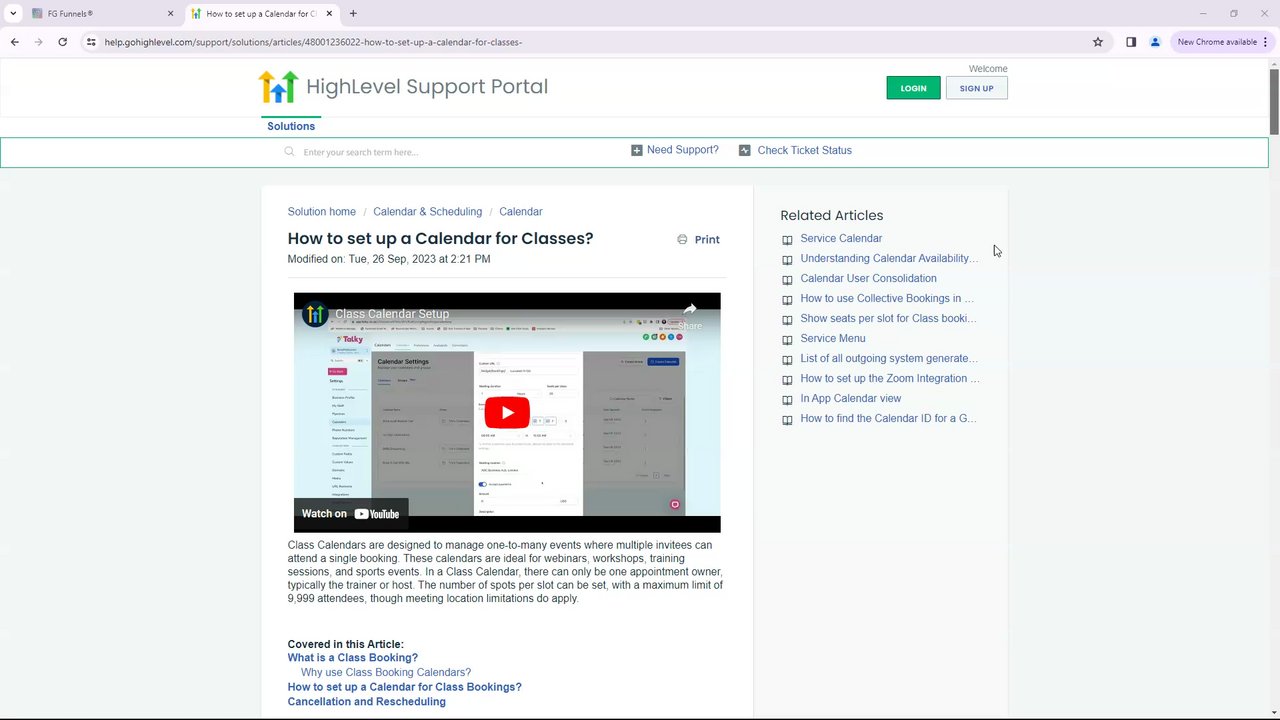1280x720 pixels.
Task: View site information icon in address bar
Action: pos(90,42)
